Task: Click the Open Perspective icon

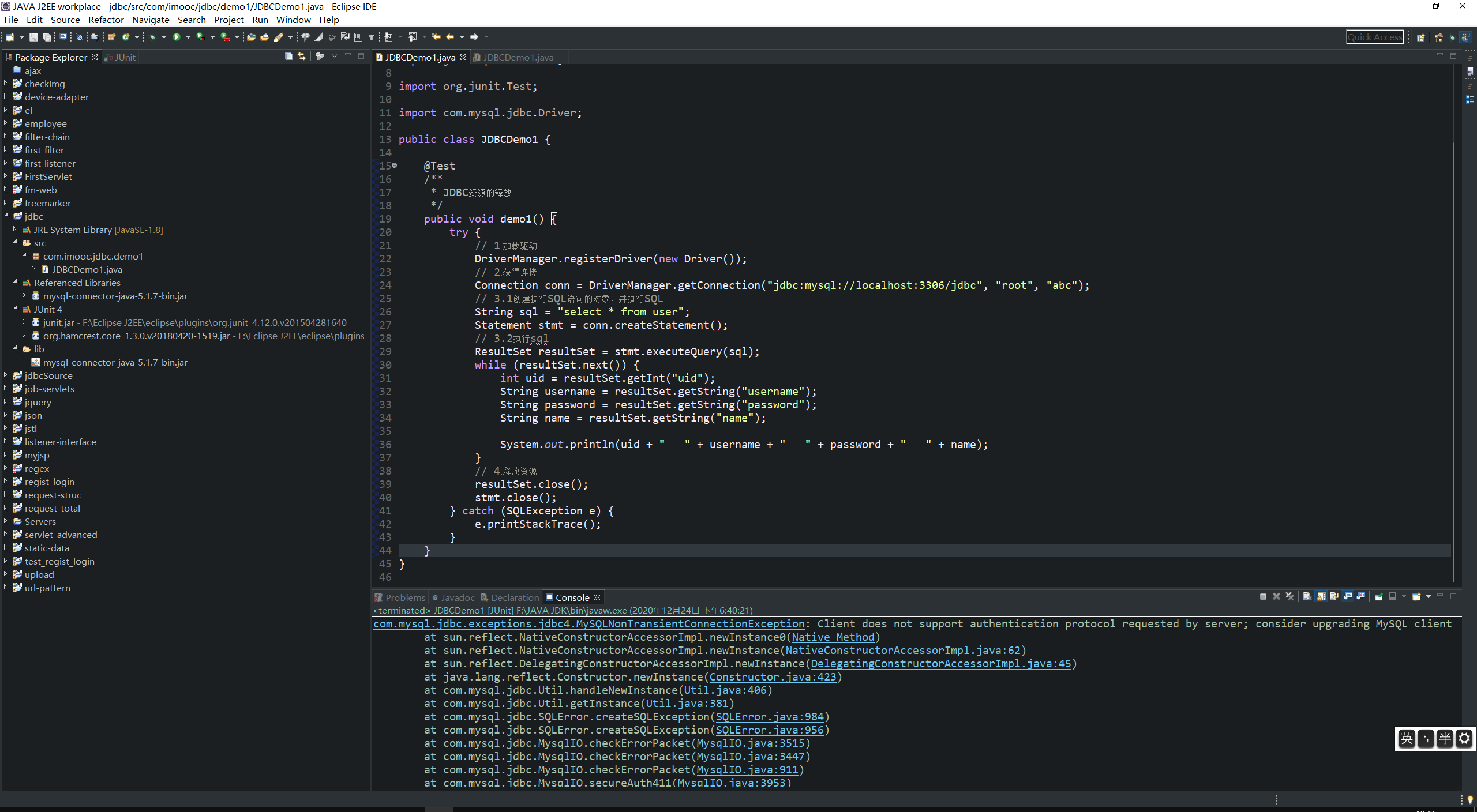Action: (1421, 37)
